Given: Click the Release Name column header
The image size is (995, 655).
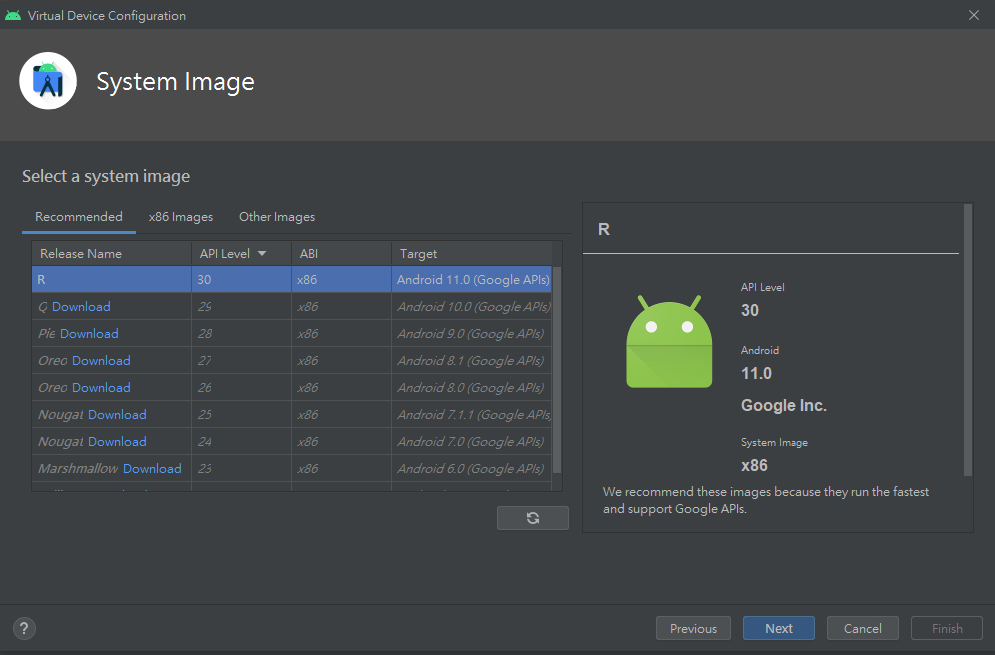Looking at the screenshot, I should [112, 253].
